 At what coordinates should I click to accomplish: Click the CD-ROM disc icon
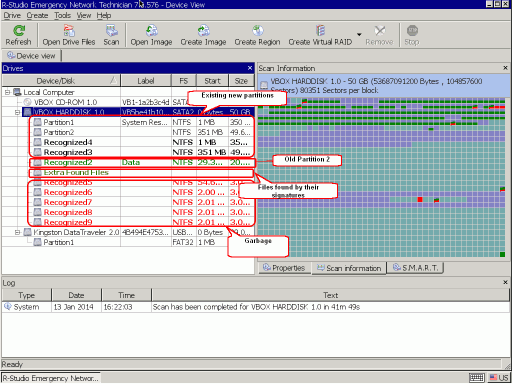click(28, 102)
